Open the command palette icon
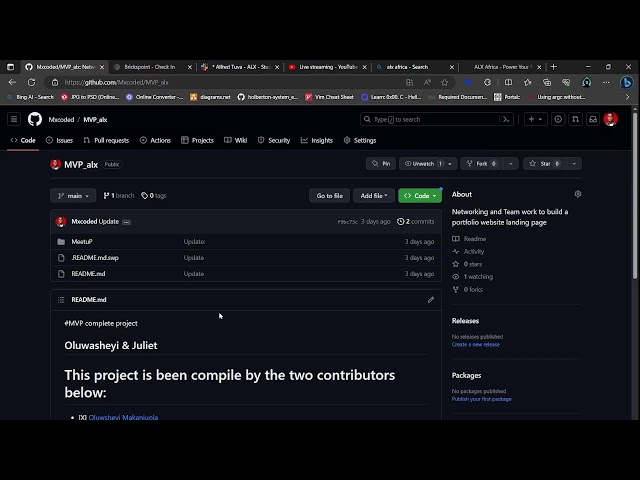This screenshot has width=640, height=480. tap(506, 119)
